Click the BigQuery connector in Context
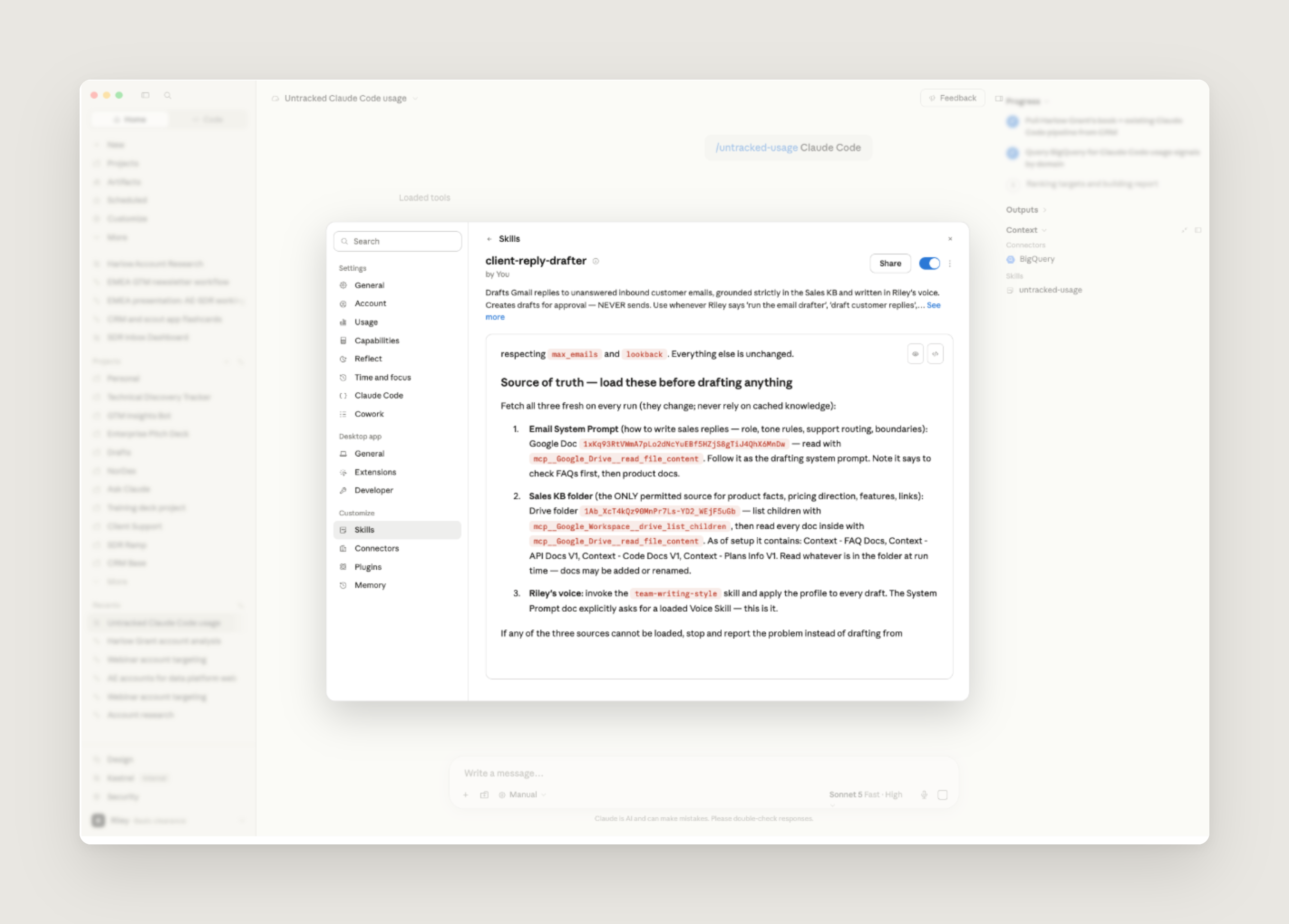This screenshot has width=1289, height=924. (1030, 259)
